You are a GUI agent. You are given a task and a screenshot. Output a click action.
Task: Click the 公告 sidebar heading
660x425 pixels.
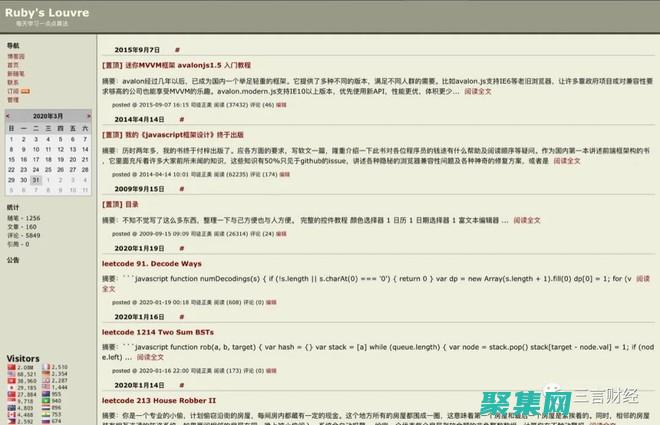(x=13, y=260)
